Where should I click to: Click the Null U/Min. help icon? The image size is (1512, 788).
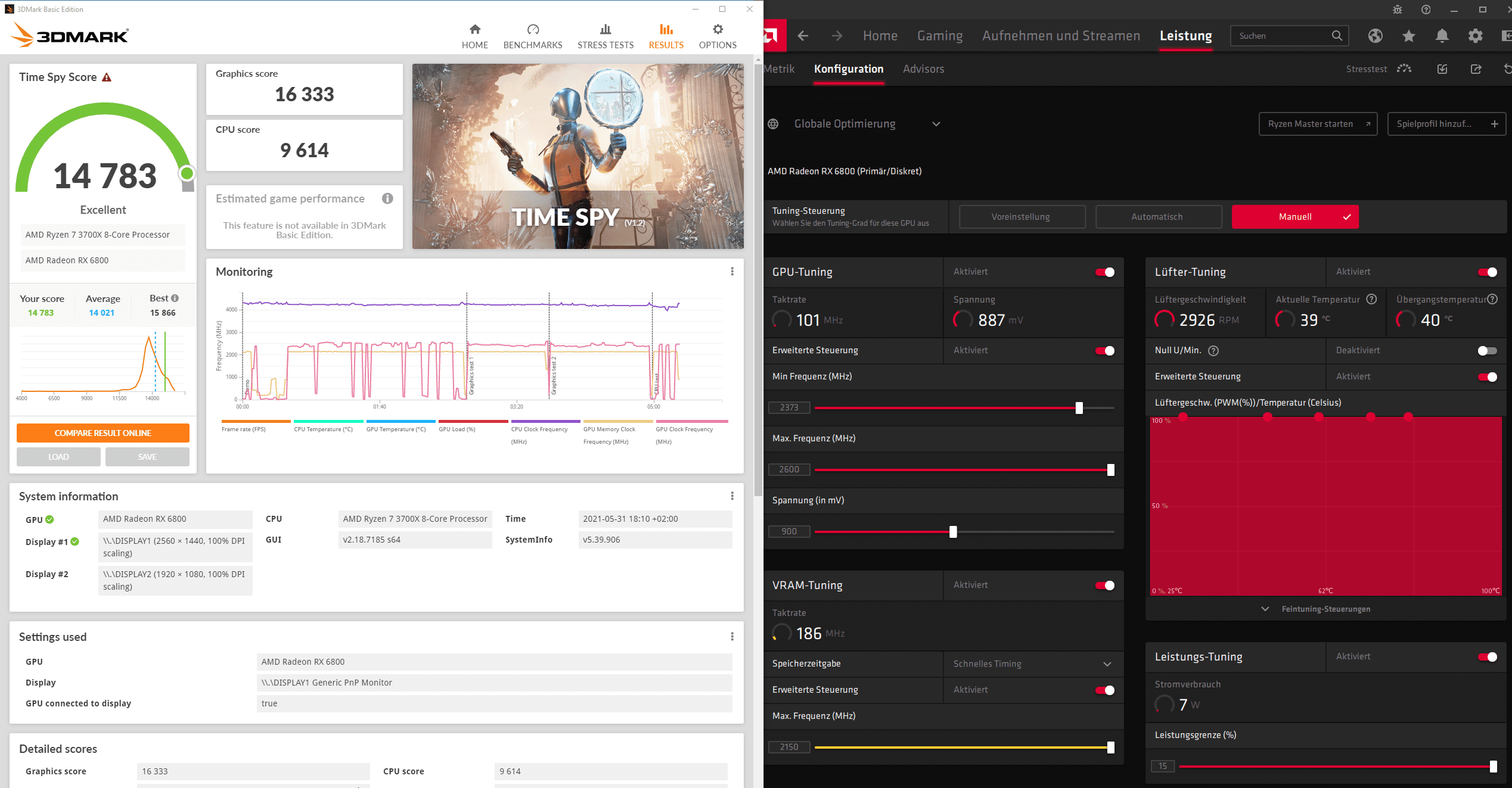click(x=1213, y=351)
